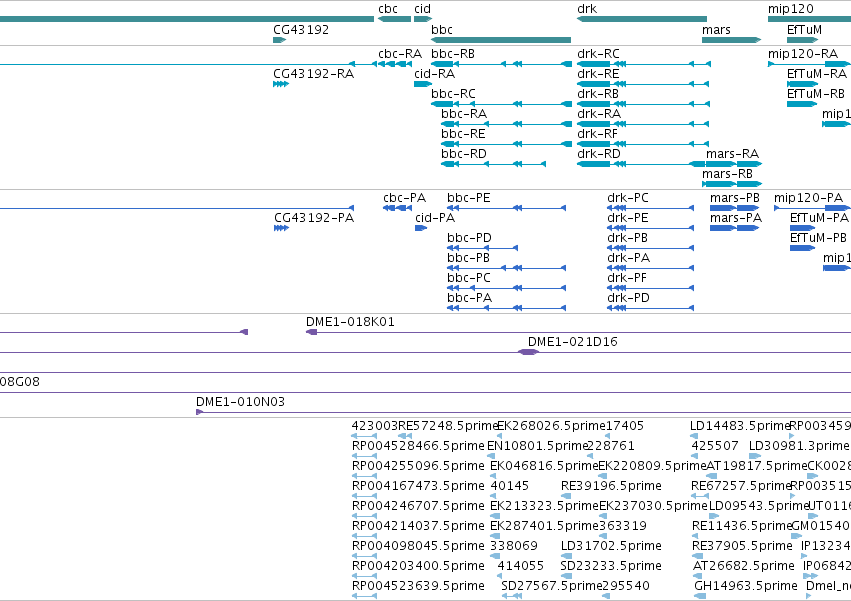Select the EfTuM-RA transcript
The height and width of the screenshot is (601, 851).
tap(802, 84)
